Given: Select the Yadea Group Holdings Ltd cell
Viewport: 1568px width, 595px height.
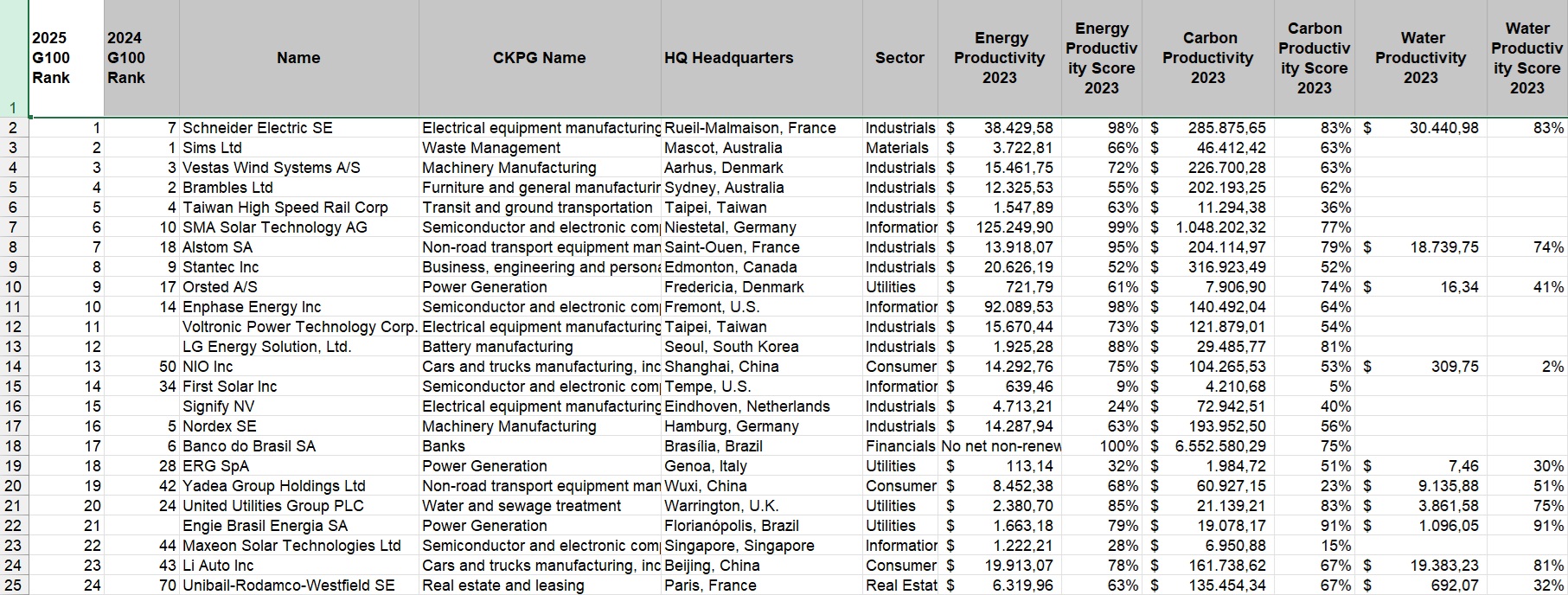Looking at the screenshot, I should 299,486.
